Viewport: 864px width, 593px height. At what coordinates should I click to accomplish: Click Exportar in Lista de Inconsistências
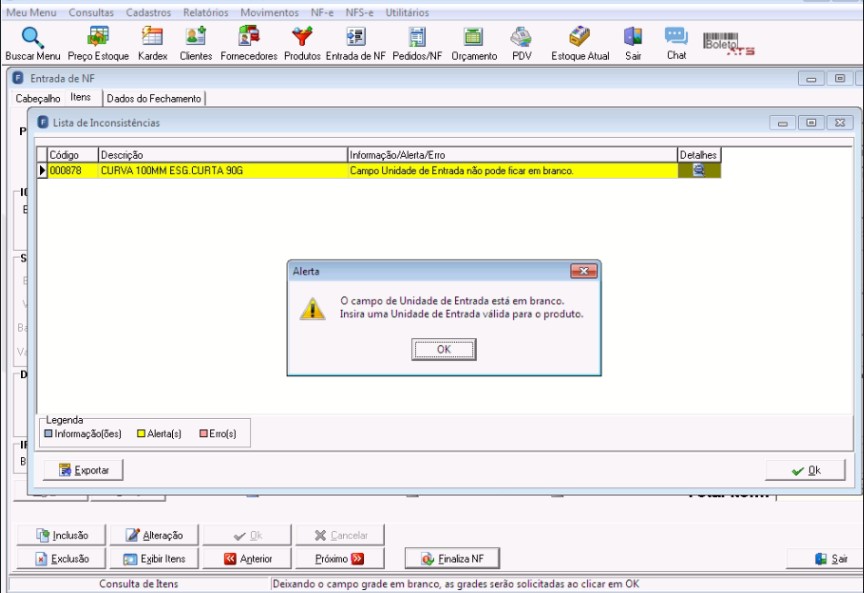[83, 470]
